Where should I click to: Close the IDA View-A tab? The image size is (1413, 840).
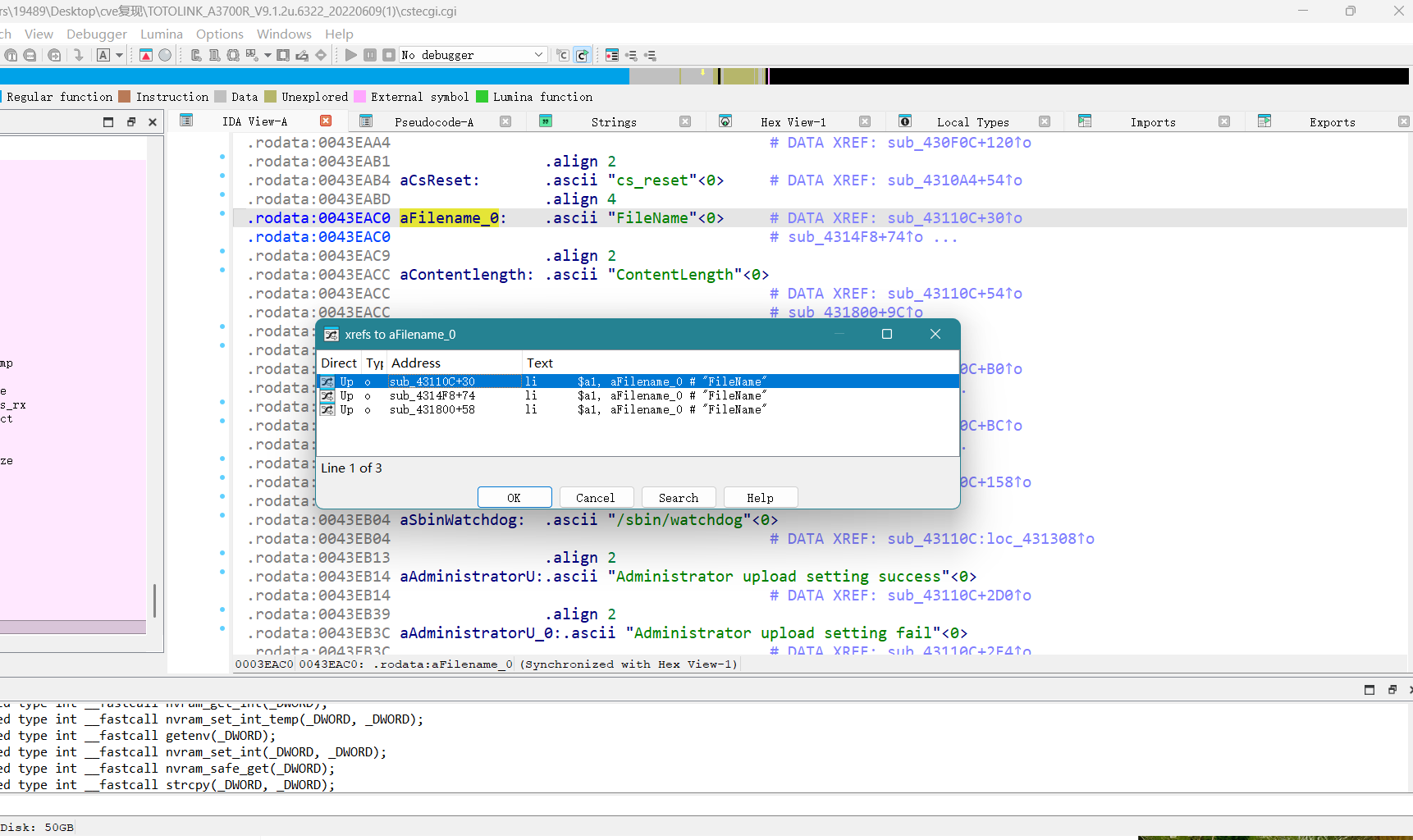click(x=326, y=121)
